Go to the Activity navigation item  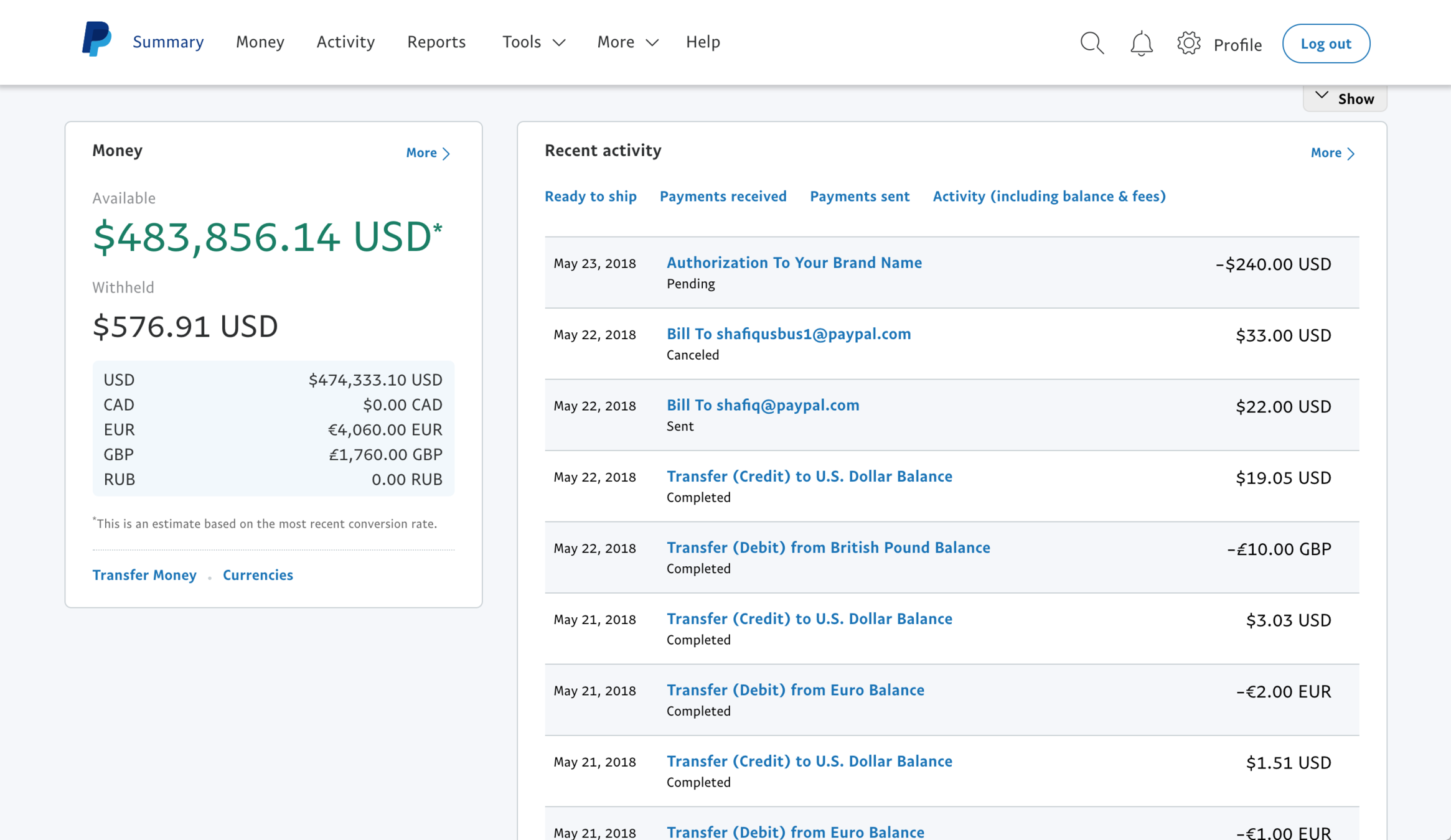[x=345, y=42]
